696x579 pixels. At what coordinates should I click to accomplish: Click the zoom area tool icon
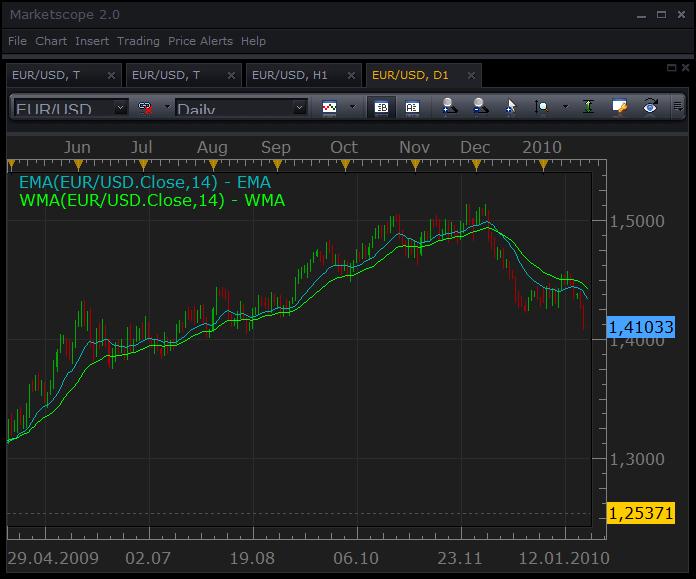point(541,107)
